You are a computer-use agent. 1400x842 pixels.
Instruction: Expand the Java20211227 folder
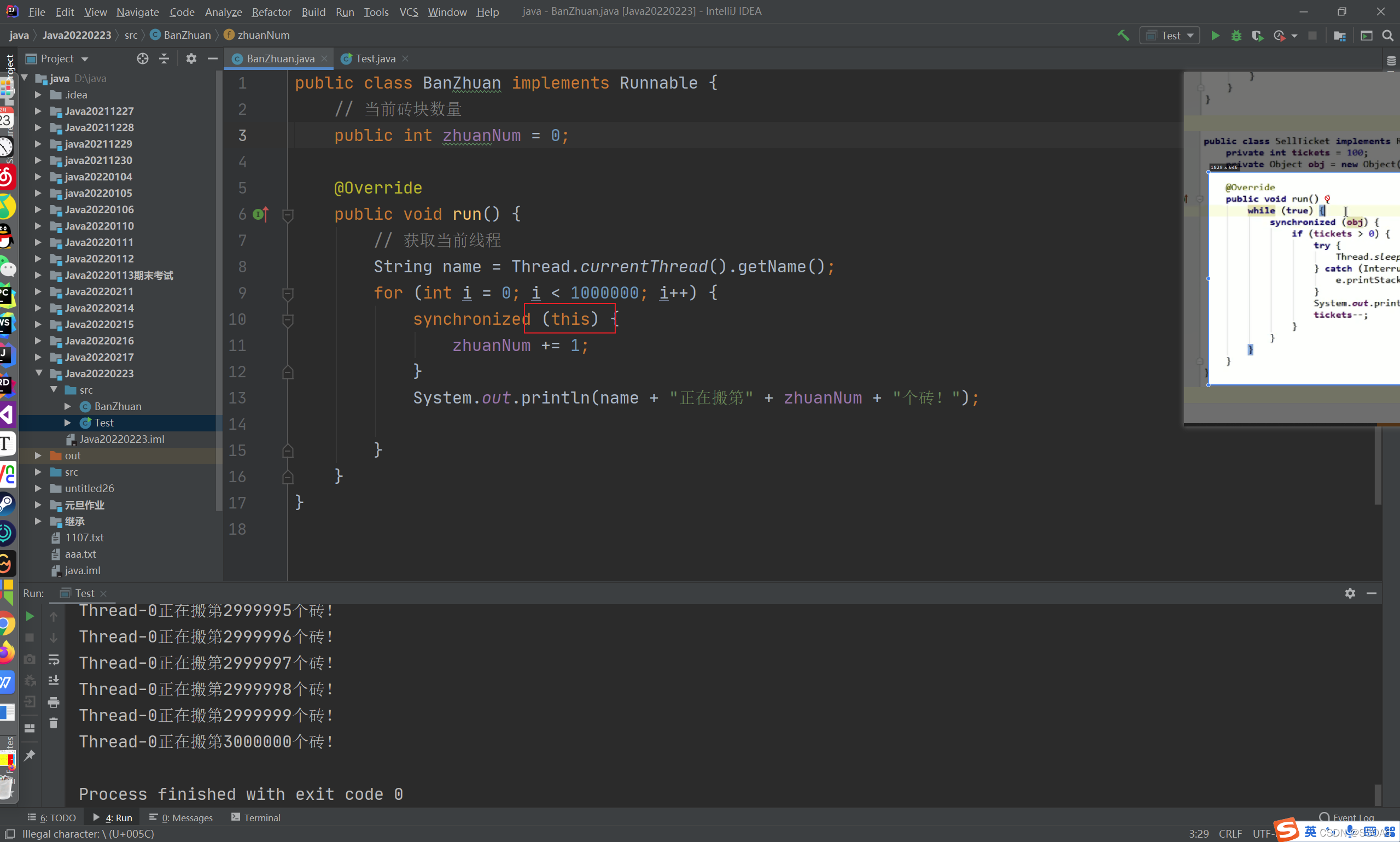[38, 111]
